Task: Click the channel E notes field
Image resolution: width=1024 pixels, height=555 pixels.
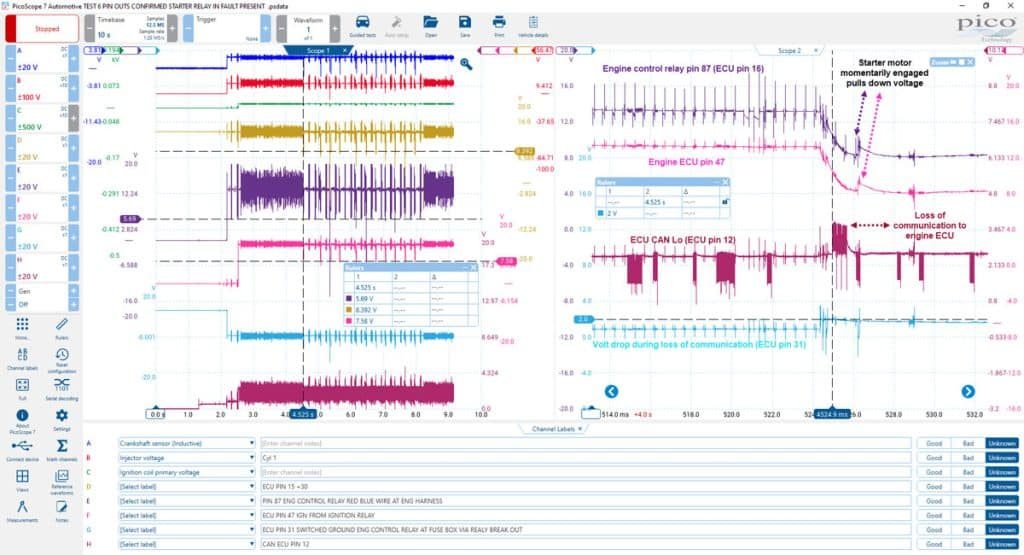Action: point(585,501)
